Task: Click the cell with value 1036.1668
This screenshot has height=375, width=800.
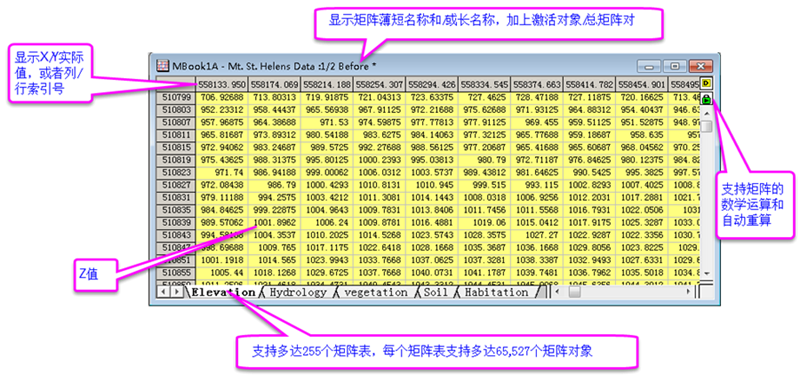Action: click(x=537, y=247)
